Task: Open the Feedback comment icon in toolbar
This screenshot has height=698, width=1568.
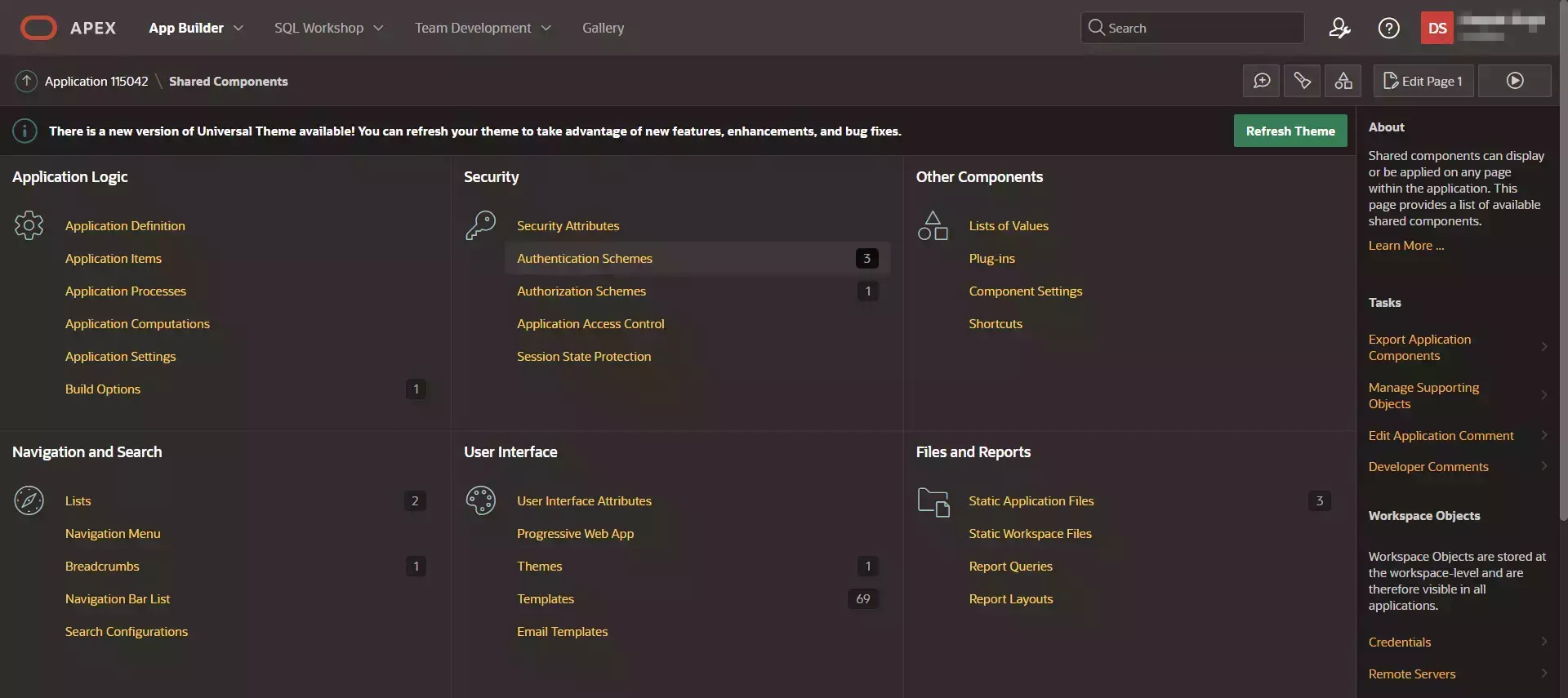Action: 1262,81
